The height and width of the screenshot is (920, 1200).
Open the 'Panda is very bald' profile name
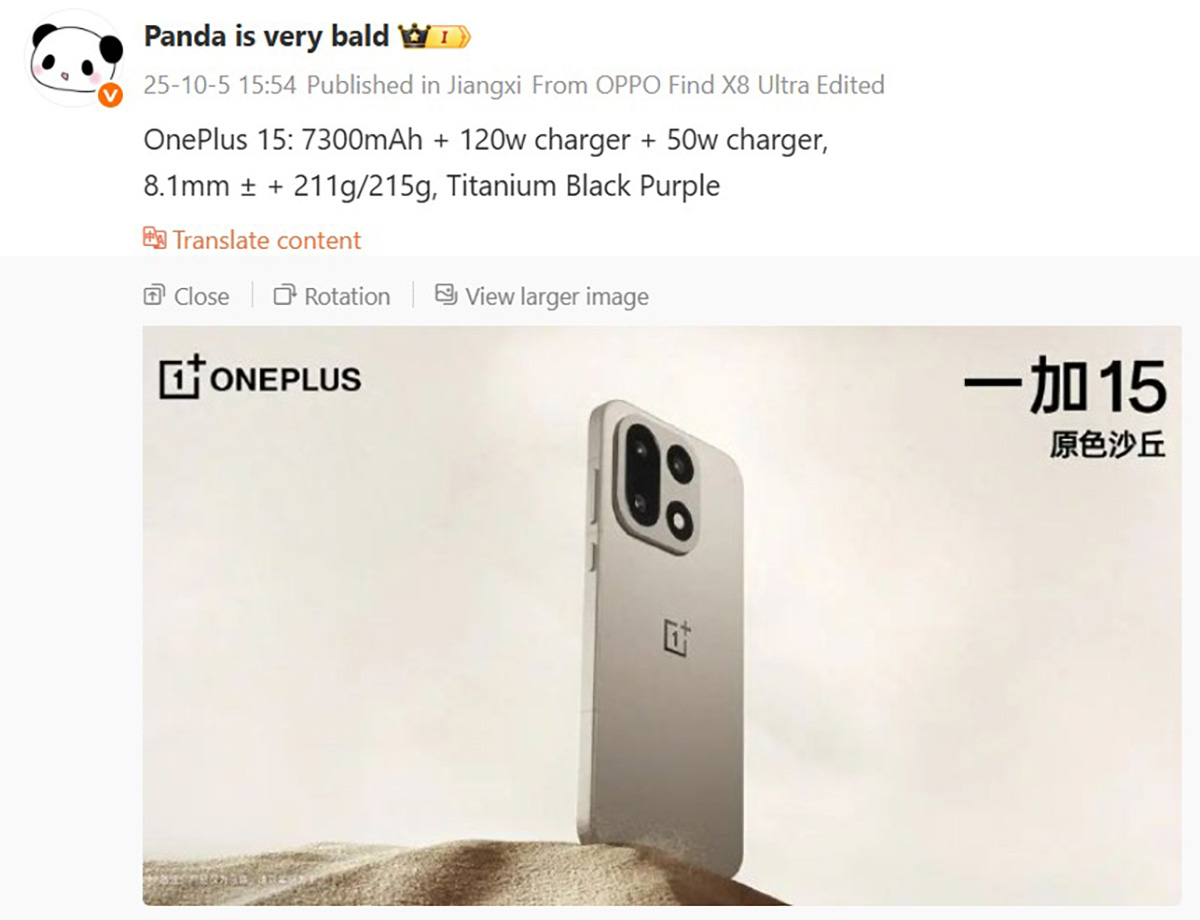(x=266, y=37)
